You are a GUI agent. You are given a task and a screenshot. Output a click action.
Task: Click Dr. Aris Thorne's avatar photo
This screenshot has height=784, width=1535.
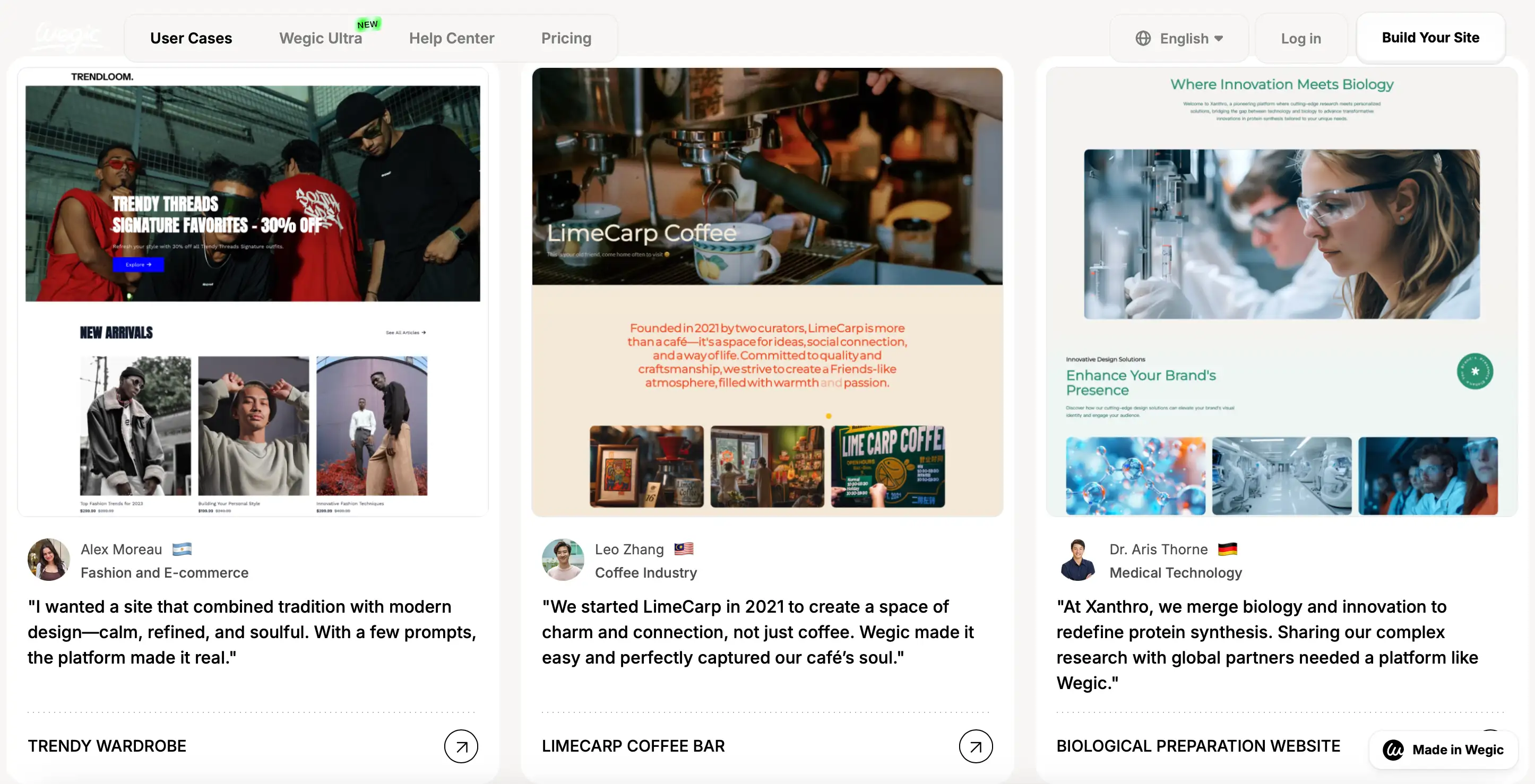pyautogui.click(x=1077, y=559)
